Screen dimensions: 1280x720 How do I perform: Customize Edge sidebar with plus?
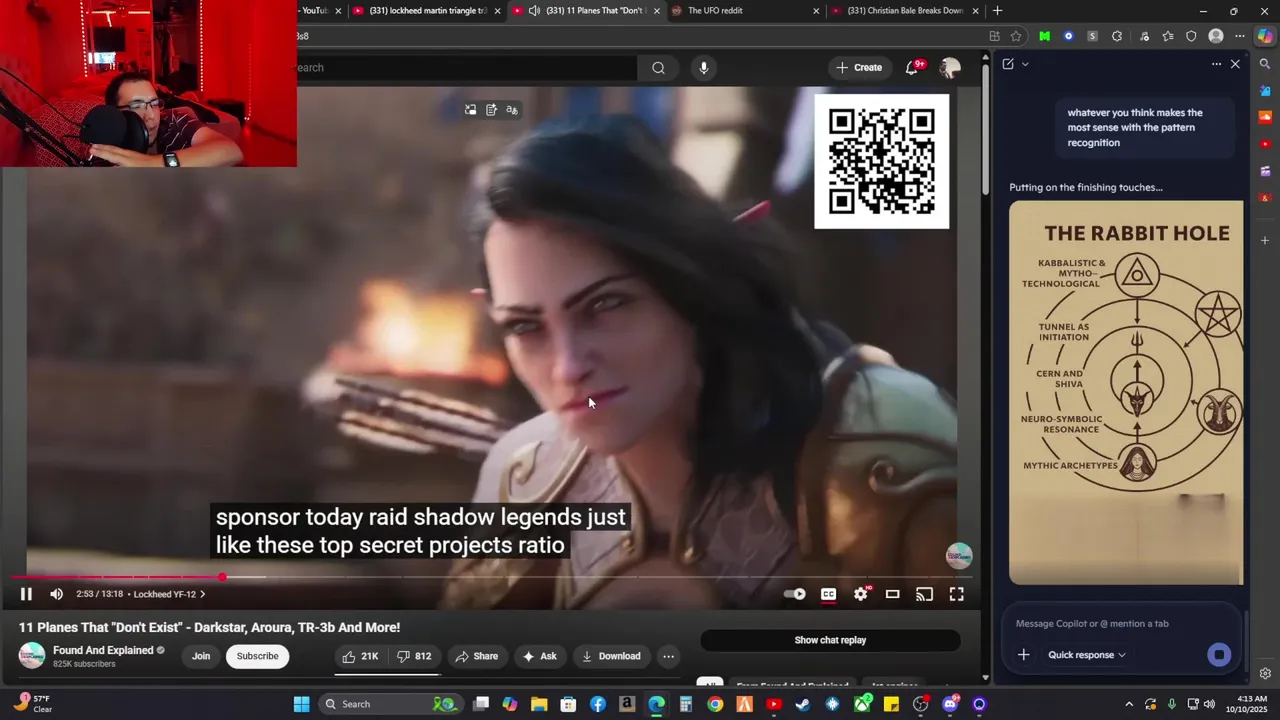pyautogui.click(x=1265, y=240)
